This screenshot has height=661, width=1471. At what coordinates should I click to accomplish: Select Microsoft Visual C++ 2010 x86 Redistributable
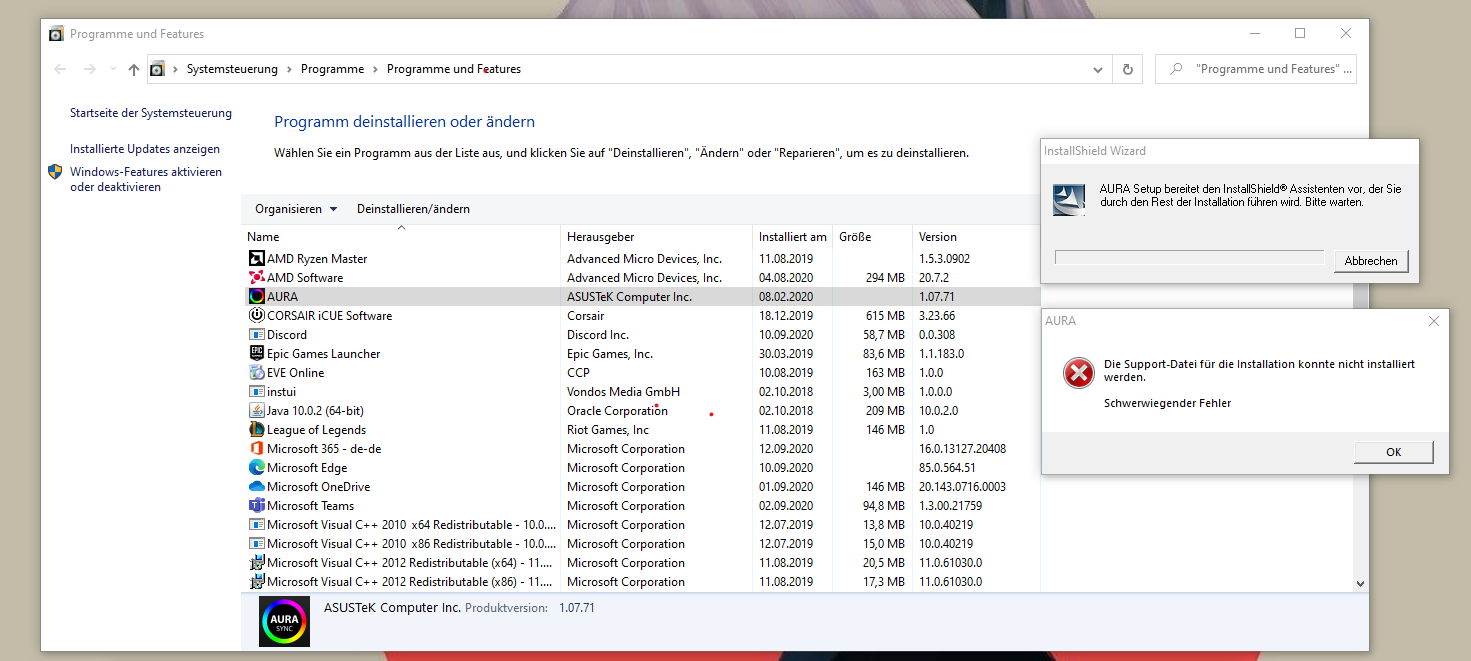click(x=411, y=544)
